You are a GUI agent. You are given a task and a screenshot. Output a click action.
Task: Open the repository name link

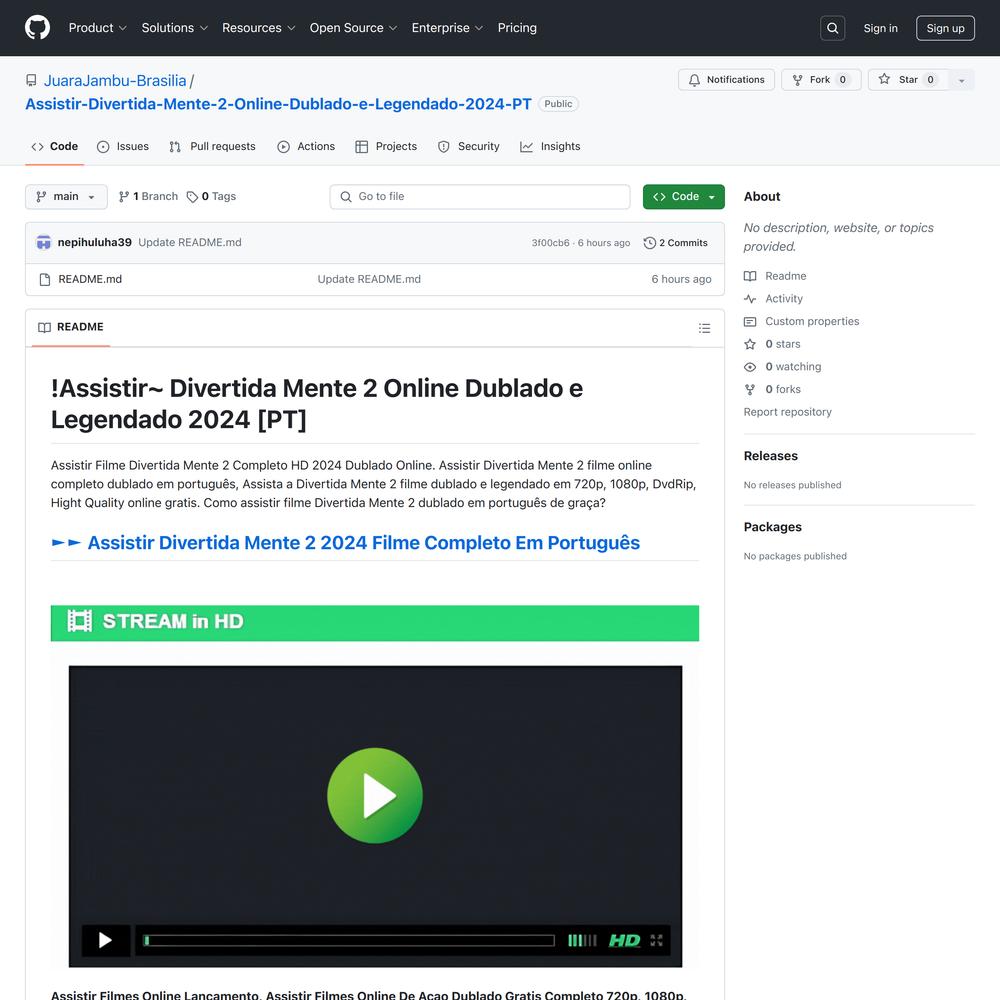click(x=278, y=104)
